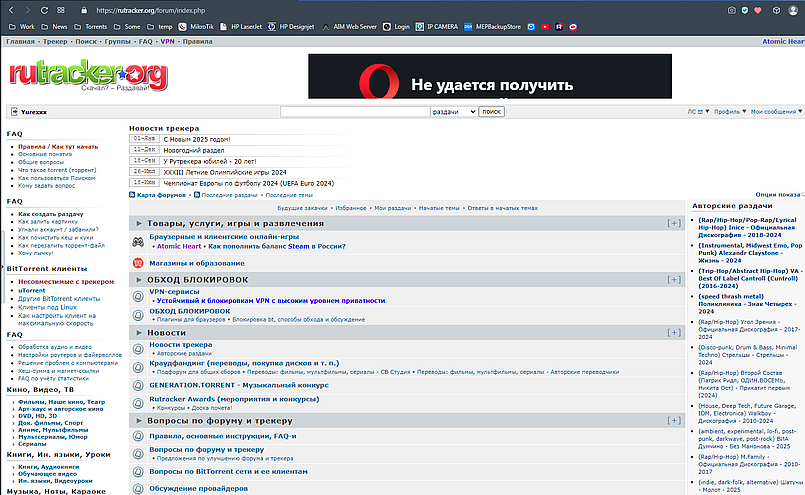Screen dimensions: 805x495
Task: Open the Правила / Как тут качать link
Action: (58, 146)
